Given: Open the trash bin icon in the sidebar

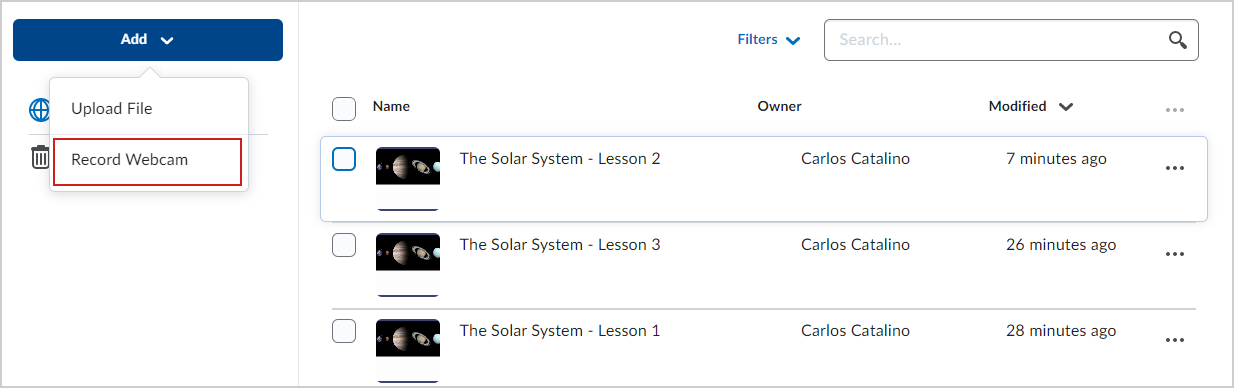Looking at the screenshot, I should point(39,157).
